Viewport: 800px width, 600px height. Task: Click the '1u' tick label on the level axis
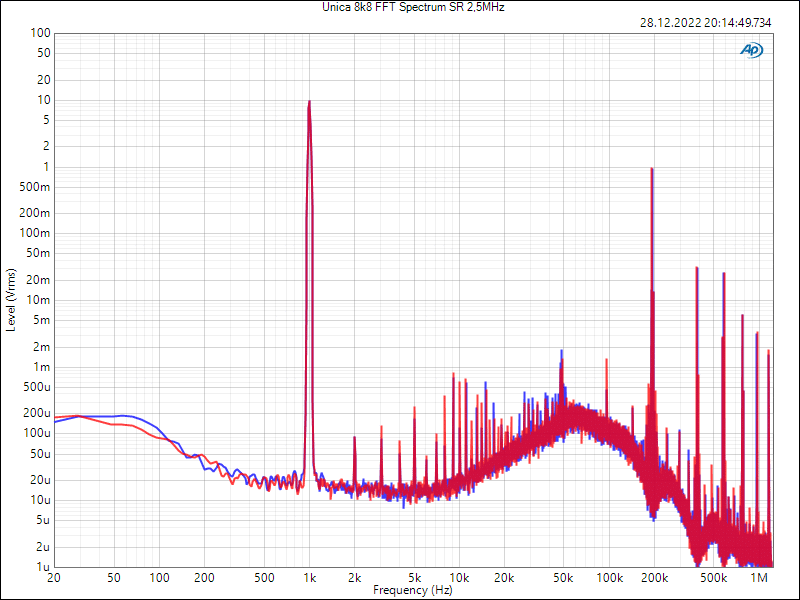[44, 567]
